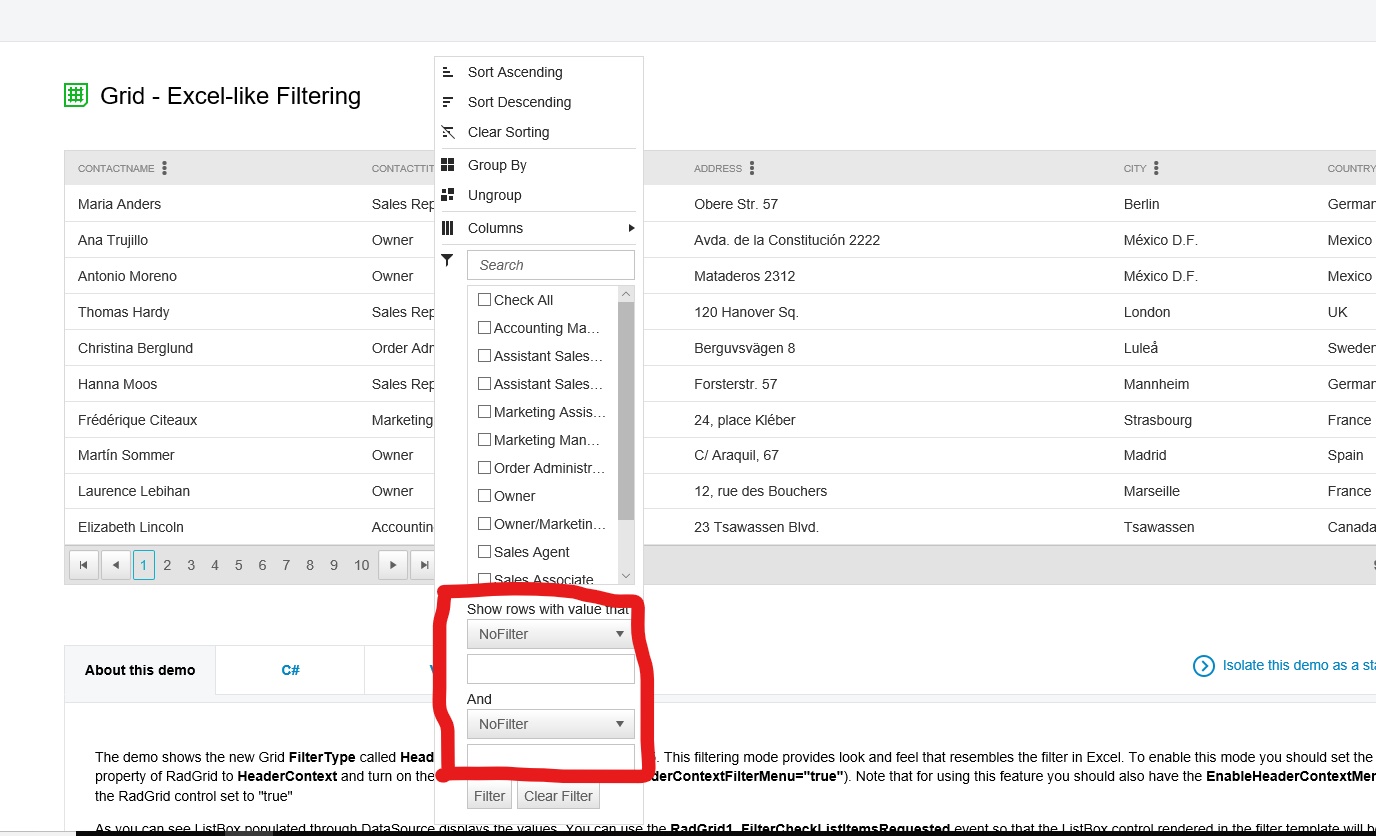Tick the Check All checkbox
Image resolution: width=1376 pixels, height=836 pixels.
[x=485, y=300]
